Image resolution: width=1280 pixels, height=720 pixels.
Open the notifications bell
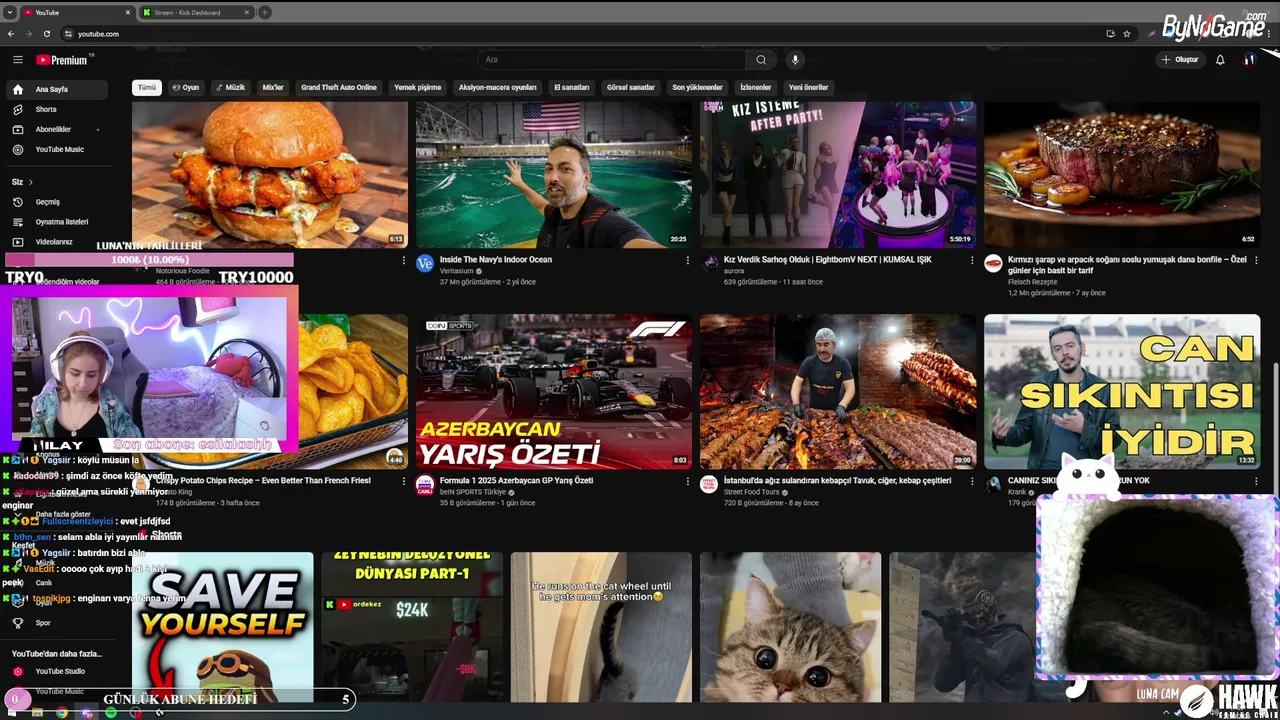[1220, 60]
